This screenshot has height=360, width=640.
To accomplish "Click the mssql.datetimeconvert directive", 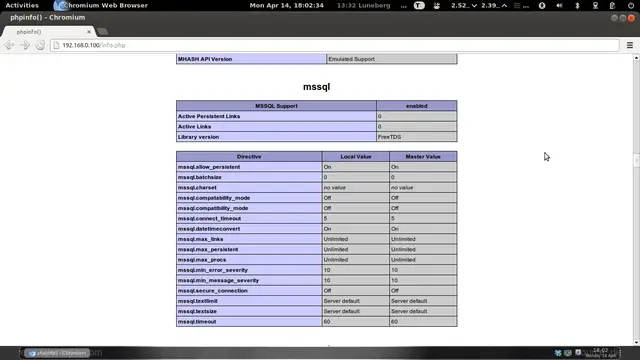I will click(209, 229).
